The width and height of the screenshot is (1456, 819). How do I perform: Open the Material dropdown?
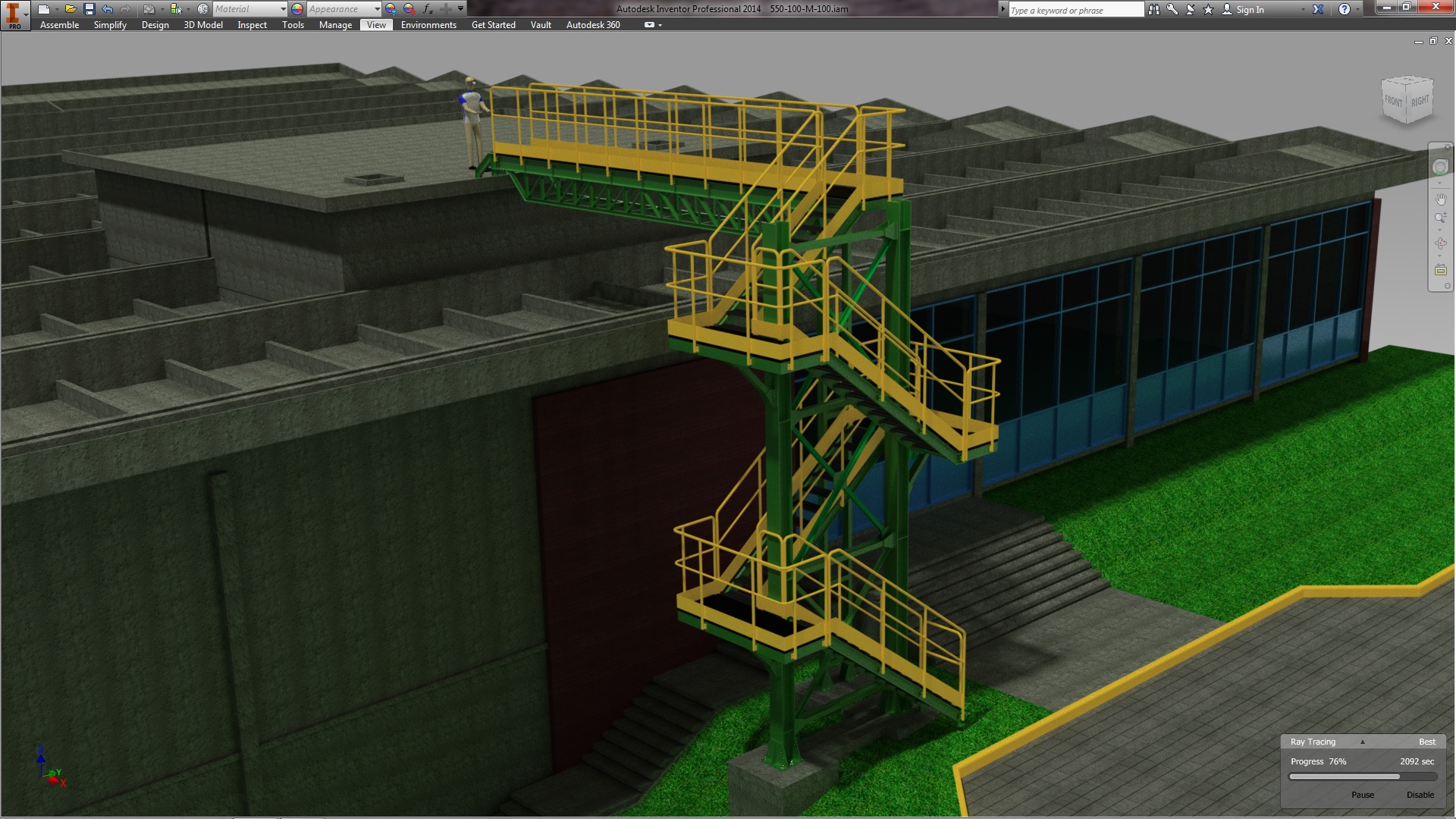coord(283,9)
